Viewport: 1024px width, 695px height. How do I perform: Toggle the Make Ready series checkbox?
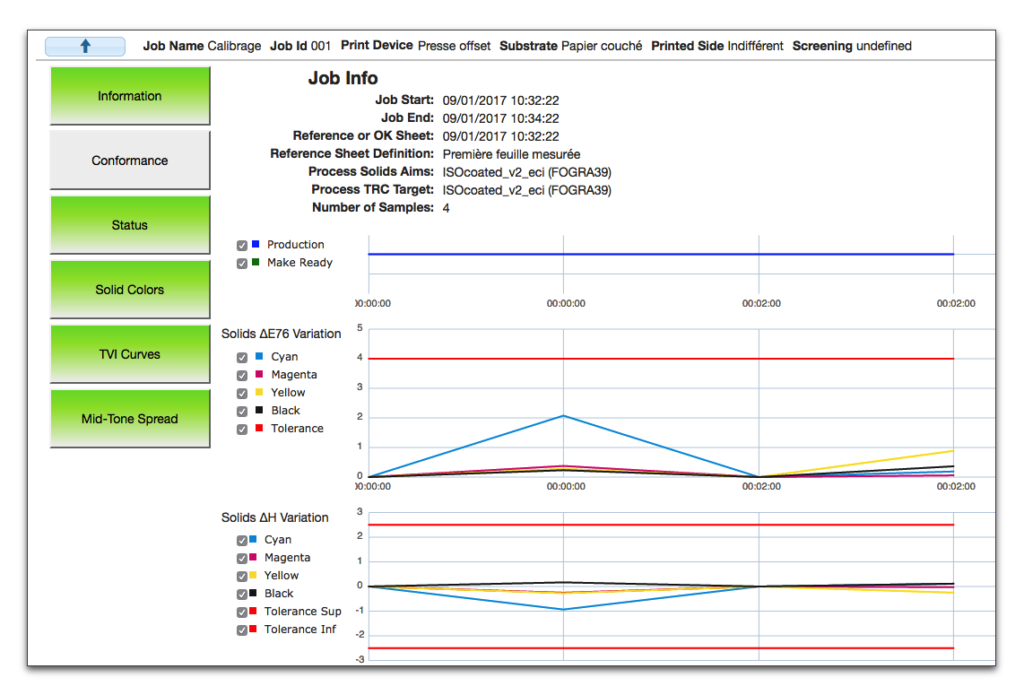242,263
